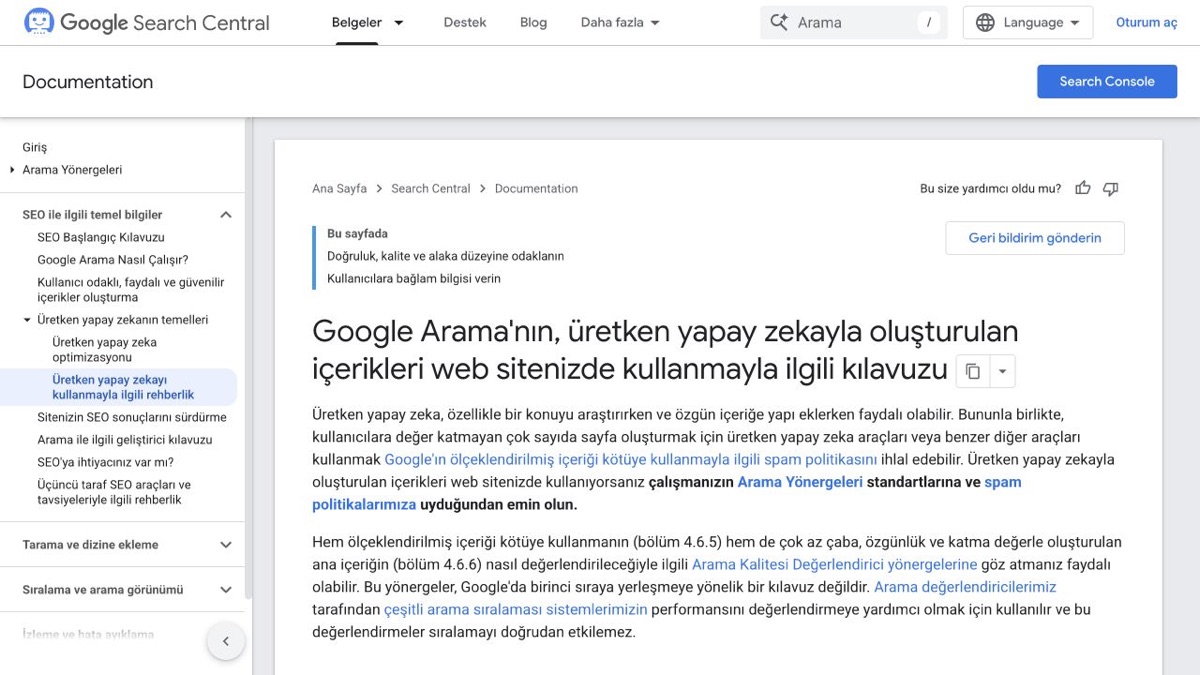Copy page using the copy icon beside title
Viewport: 1200px width, 675px height.
(973, 372)
